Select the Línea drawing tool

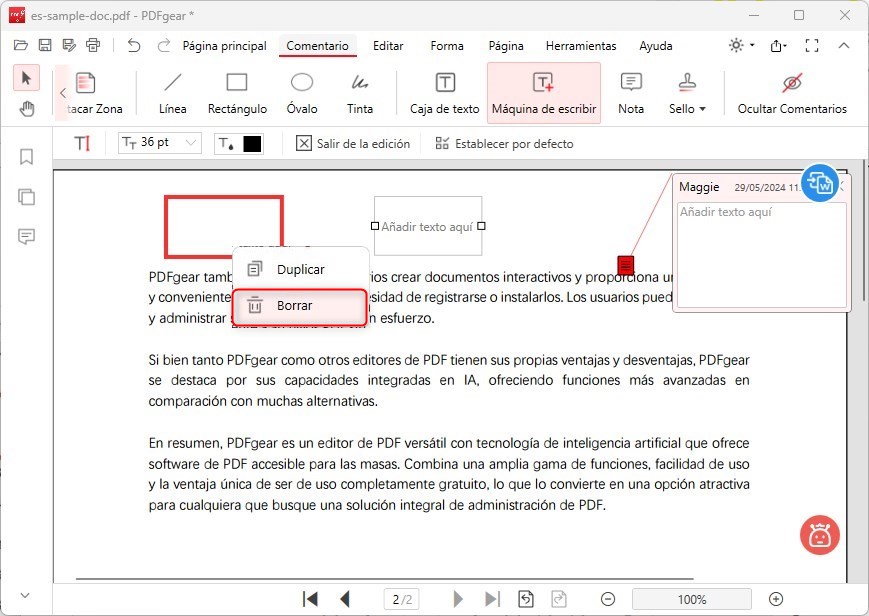172,93
